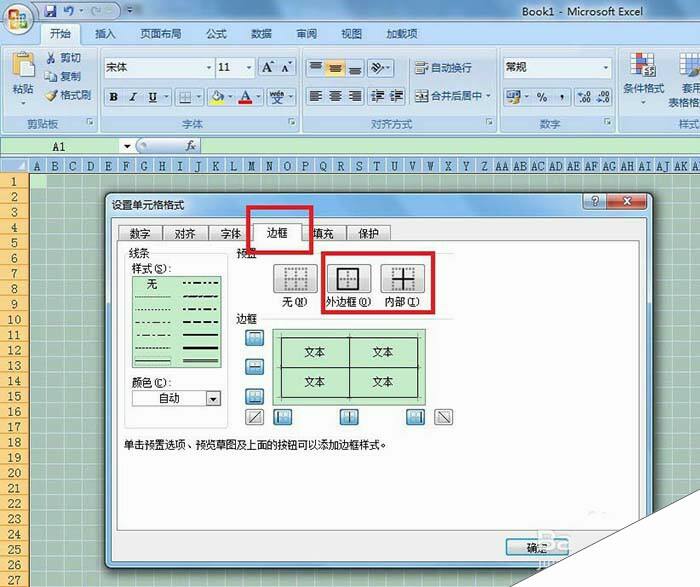Screen dimensions: 700x587
Task: Open the border color 自动 dropdown
Action: tap(213, 398)
